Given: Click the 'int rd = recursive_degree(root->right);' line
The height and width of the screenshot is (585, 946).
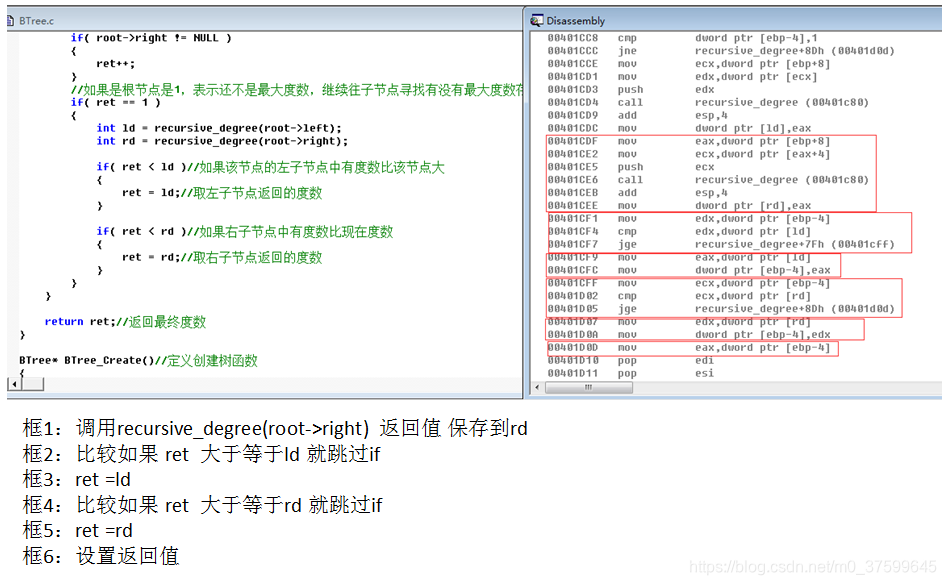Looking at the screenshot, I should click(x=222, y=141).
